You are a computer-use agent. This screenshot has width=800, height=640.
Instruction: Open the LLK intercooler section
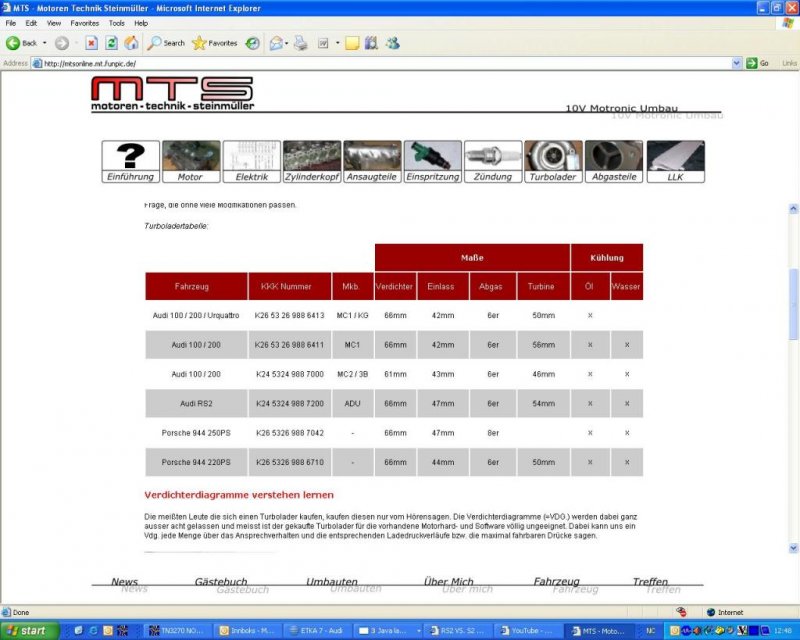coord(675,161)
